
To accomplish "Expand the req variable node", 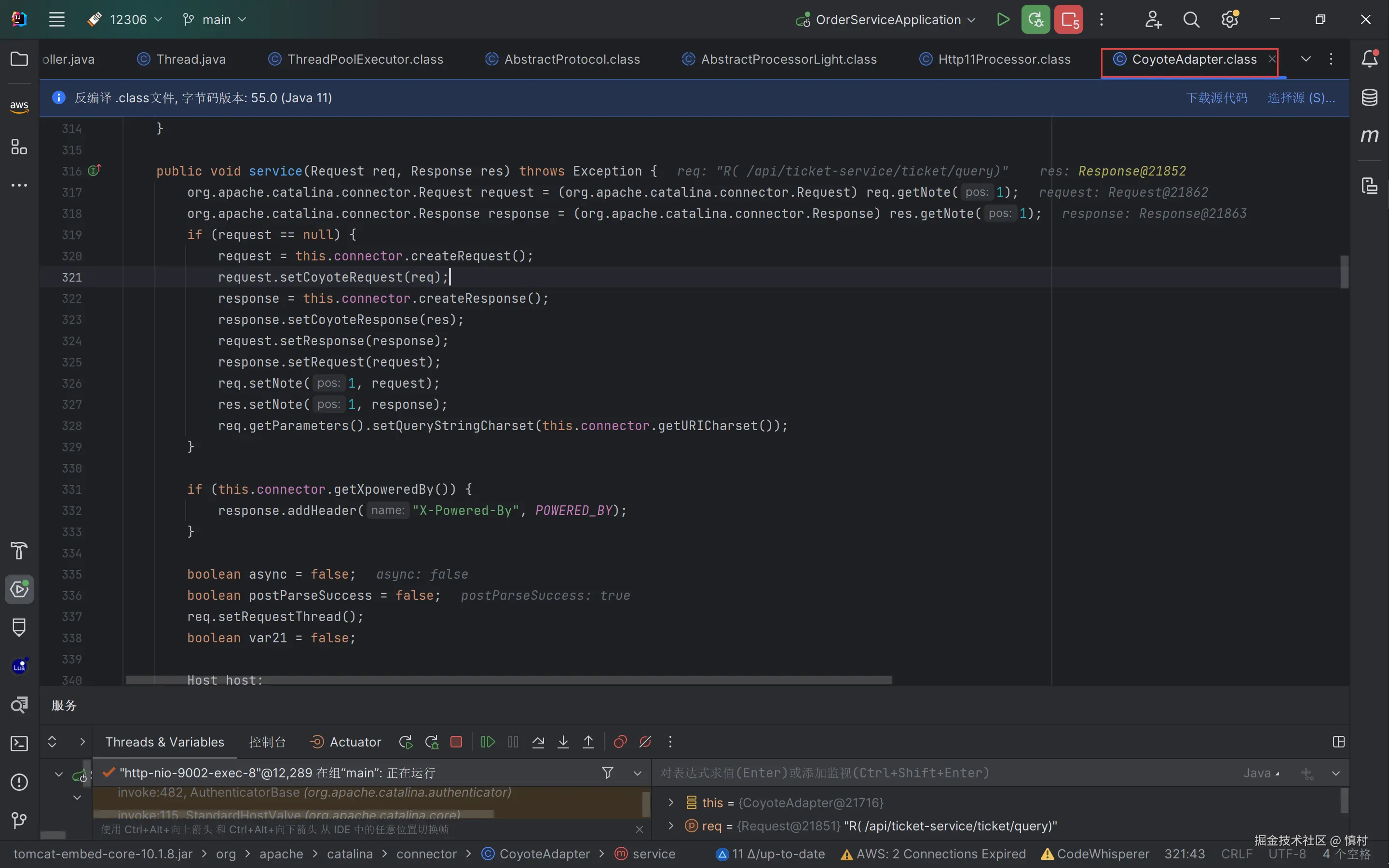I will coord(670,826).
